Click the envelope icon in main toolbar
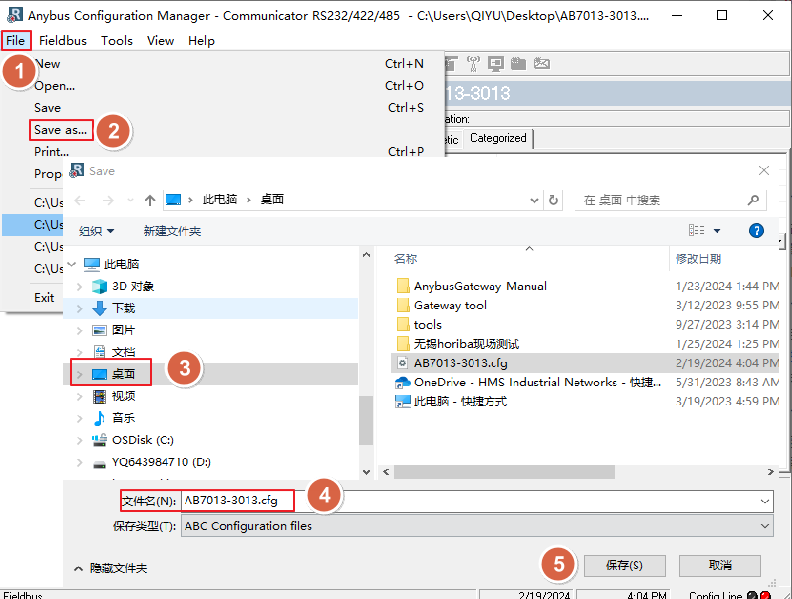Viewport: 792px width, 599px height. pos(541,64)
